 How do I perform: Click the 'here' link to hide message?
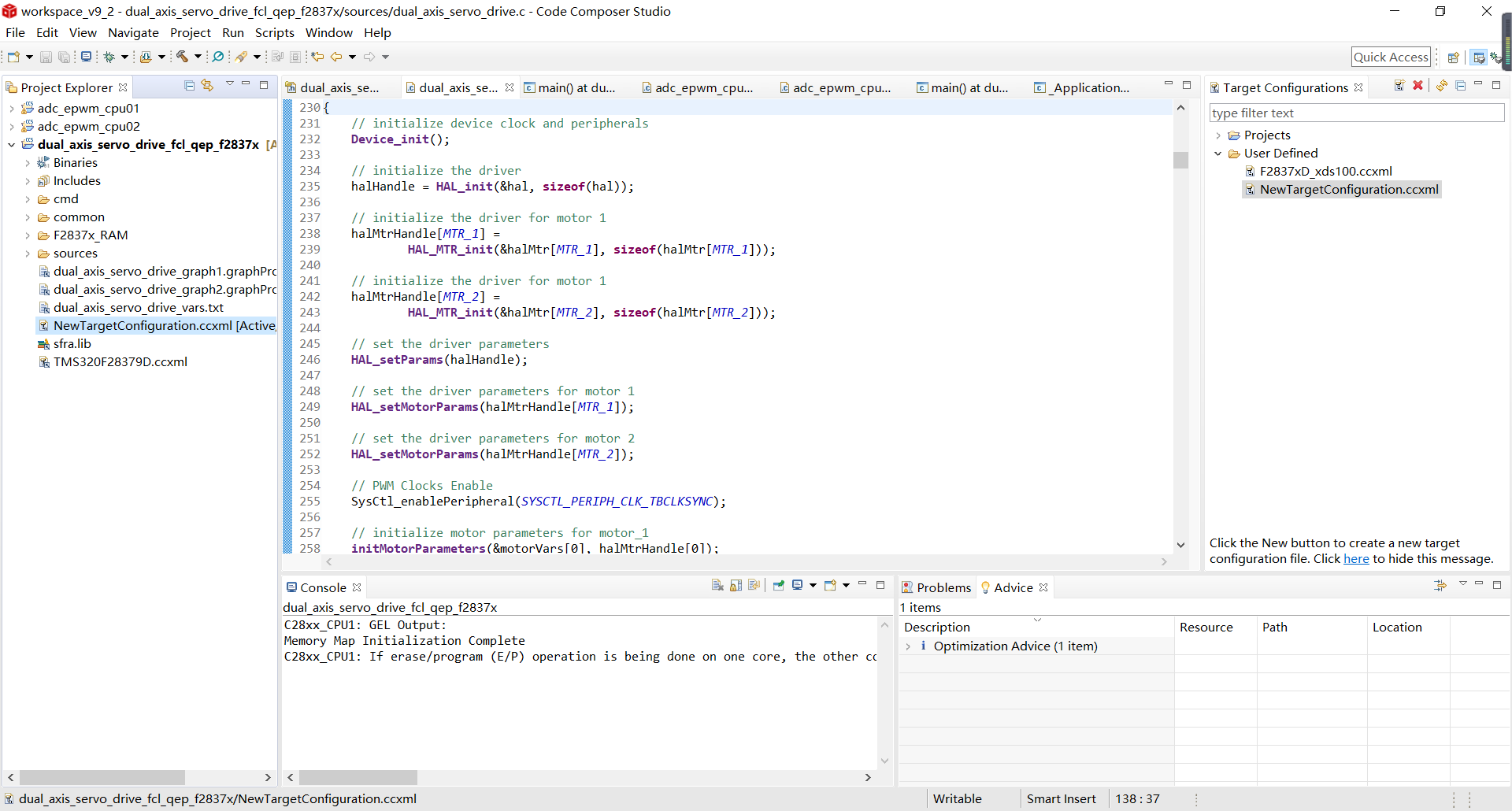(x=1356, y=559)
